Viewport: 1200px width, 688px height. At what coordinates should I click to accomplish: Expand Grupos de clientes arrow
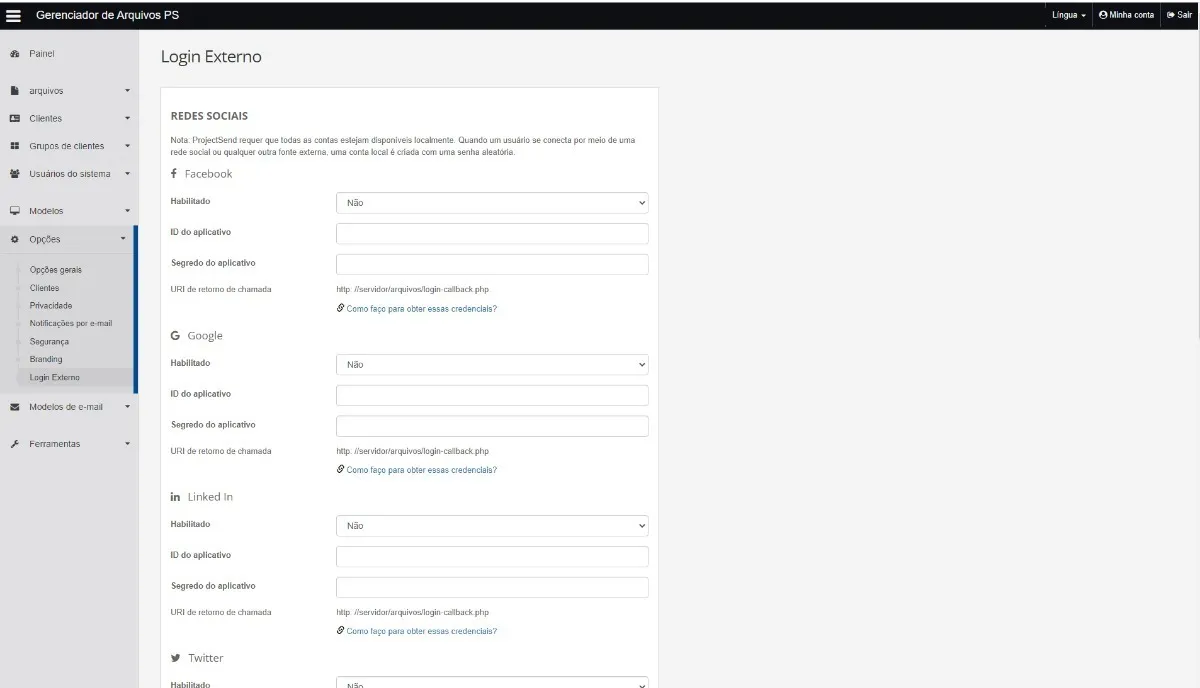127,146
